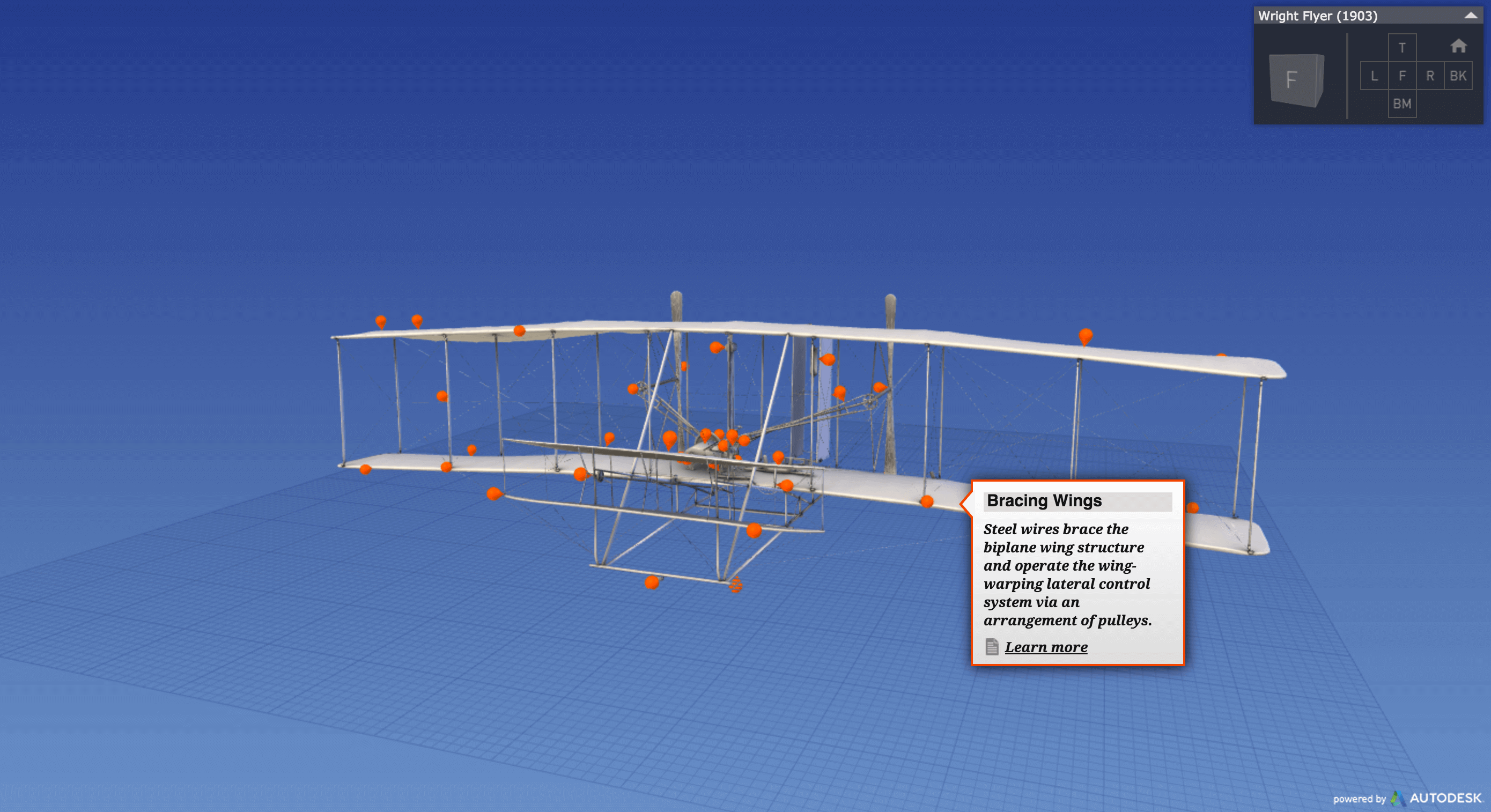Collapse the Wright Flyer (1903) panel arrow
Image resolution: width=1491 pixels, height=812 pixels.
click(x=1470, y=16)
